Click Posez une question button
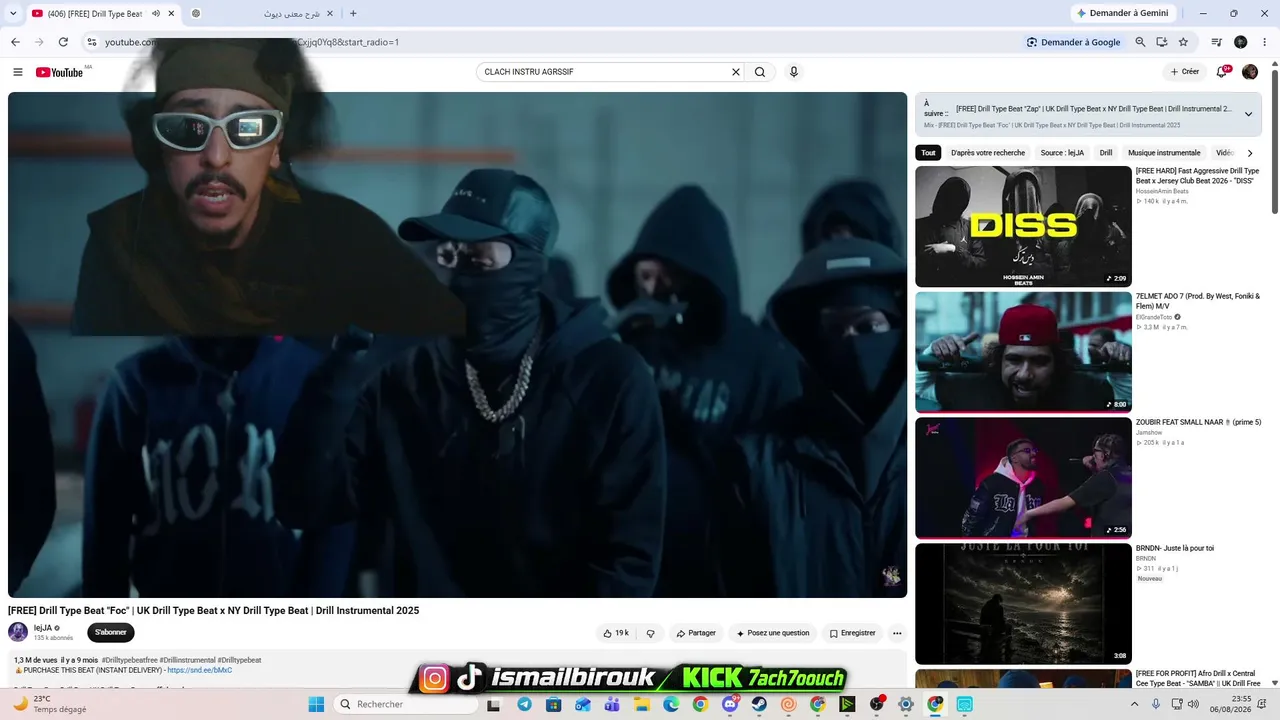Screen dimensions: 1280x720 pos(772,633)
